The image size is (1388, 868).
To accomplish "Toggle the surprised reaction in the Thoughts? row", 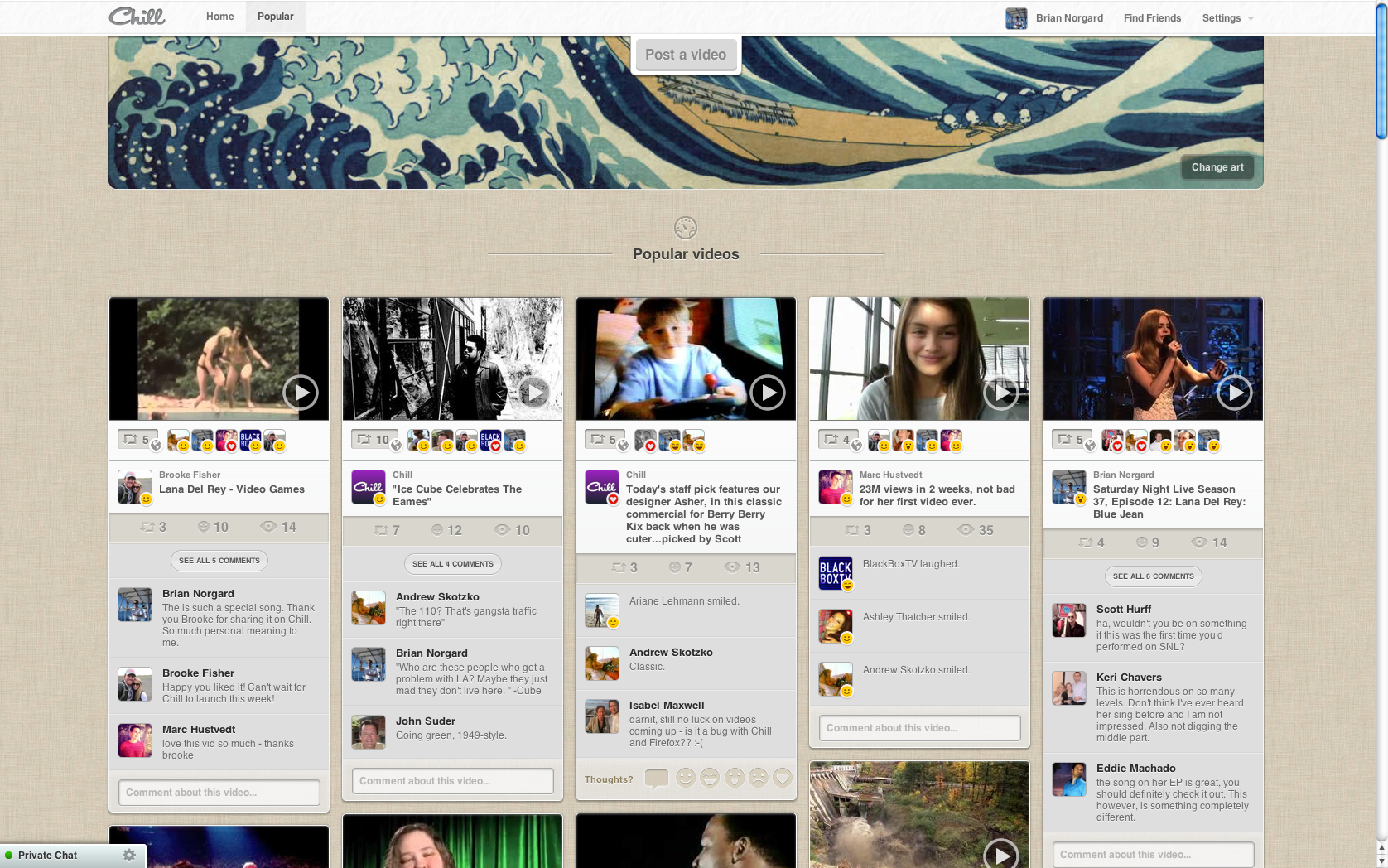I will click(735, 778).
